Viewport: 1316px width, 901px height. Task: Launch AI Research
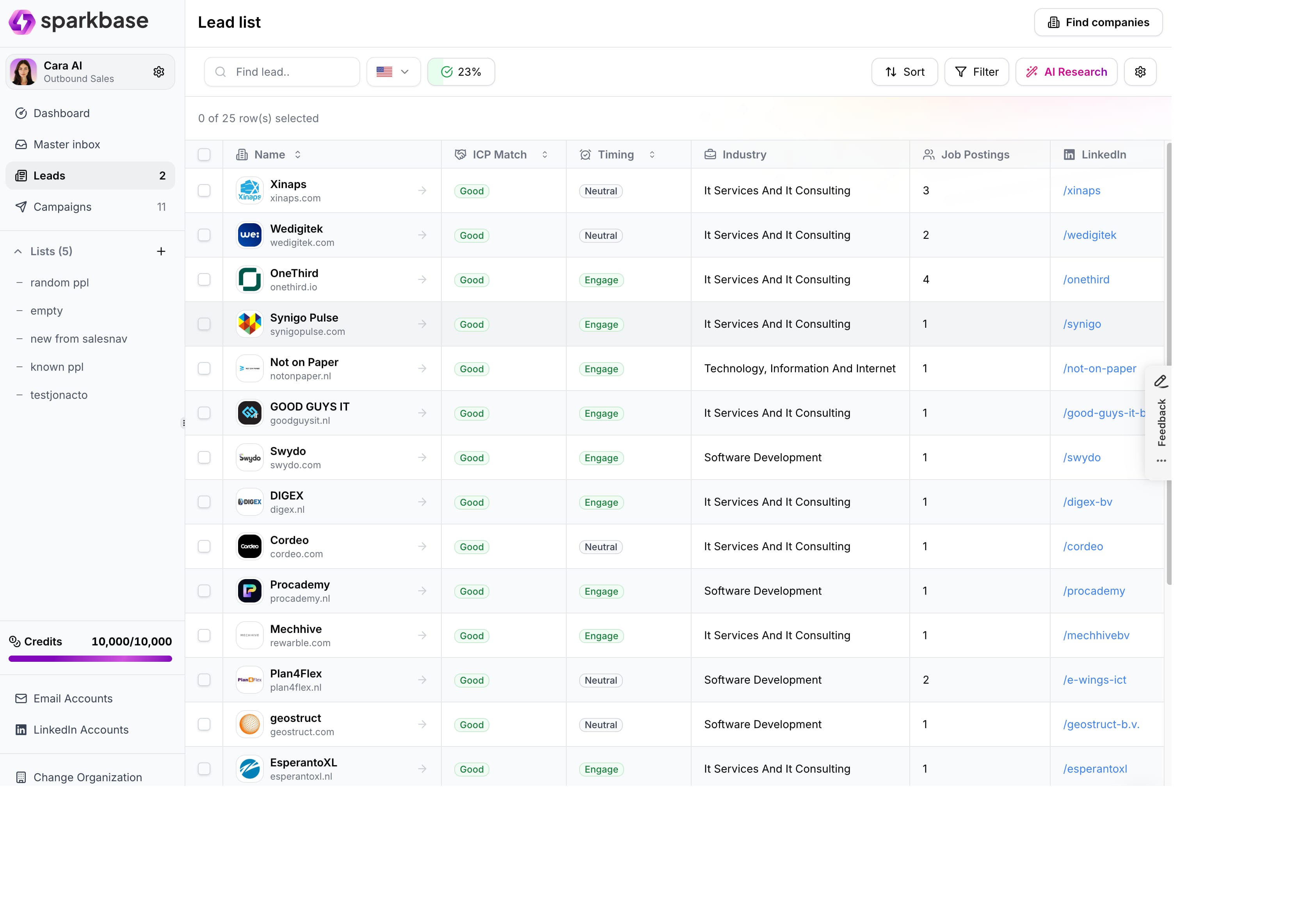point(1066,72)
